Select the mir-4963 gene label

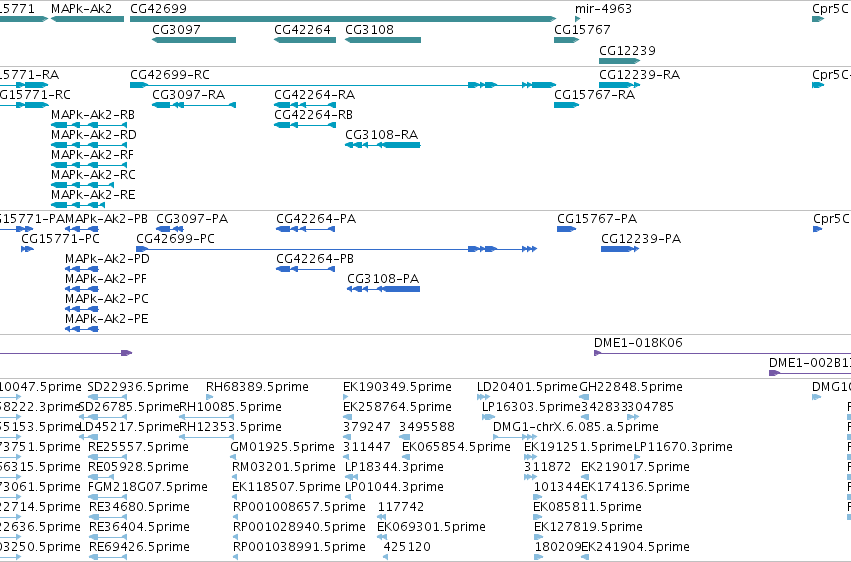pos(603,9)
